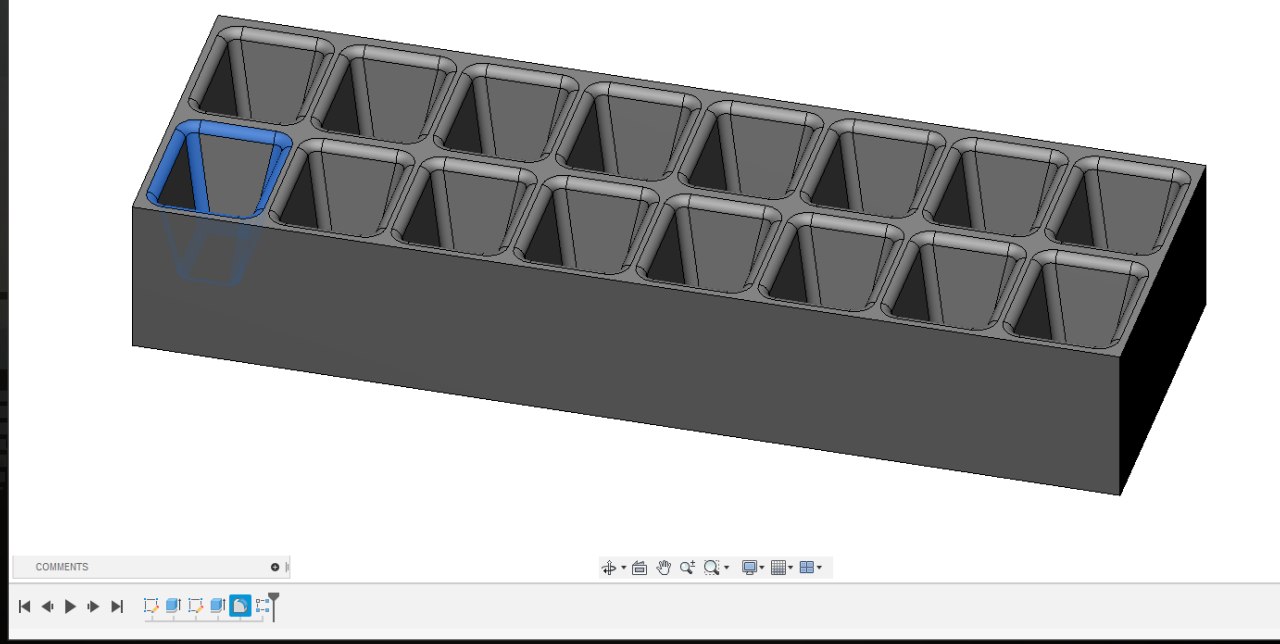The image size is (1280, 644).
Task: Select the second sketch feature in timeline
Action: click(196, 606)
